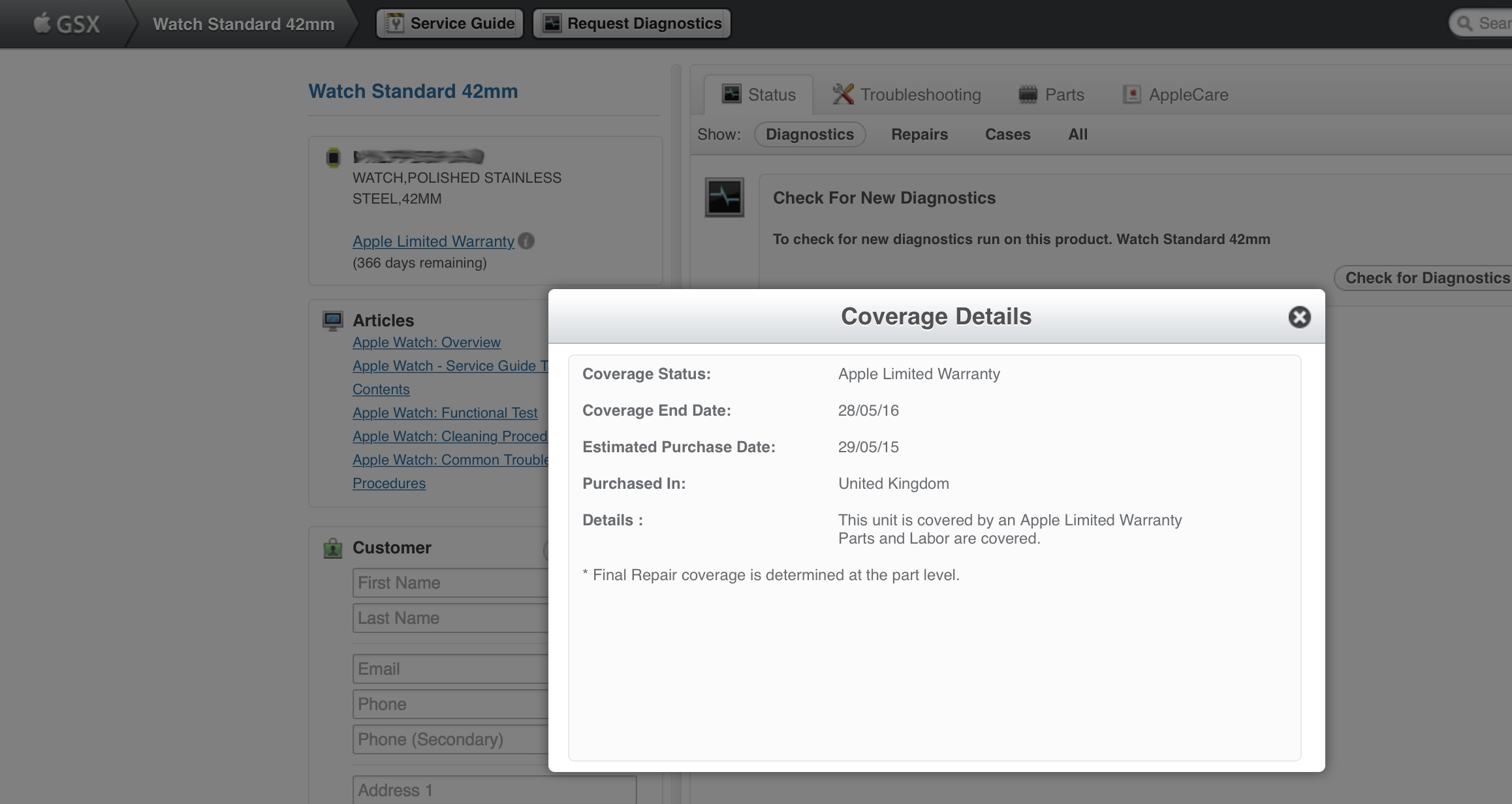Open Apple Watch: Cleaning Procedure article

click(450, 437)
